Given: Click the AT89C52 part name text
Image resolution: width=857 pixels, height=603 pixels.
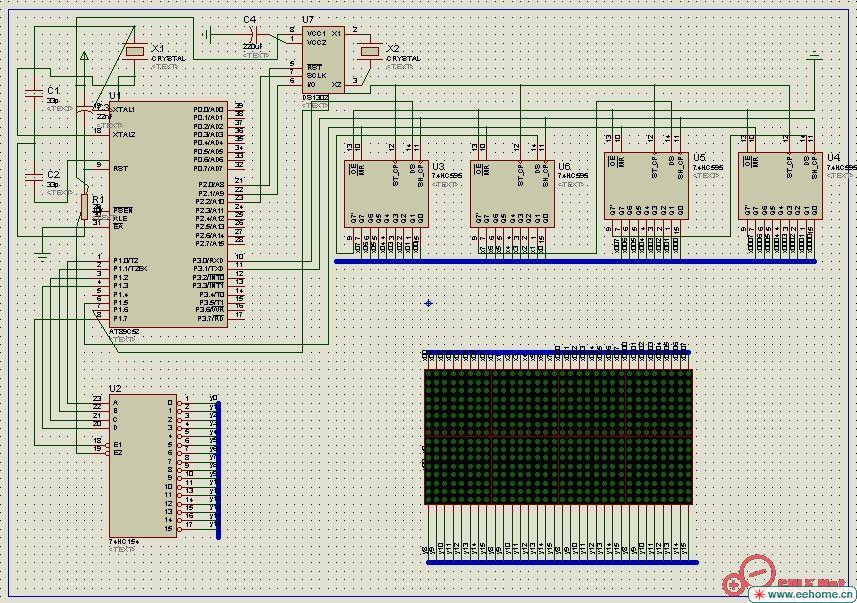Looking at the screenshot, I should [x=124, y=332].
